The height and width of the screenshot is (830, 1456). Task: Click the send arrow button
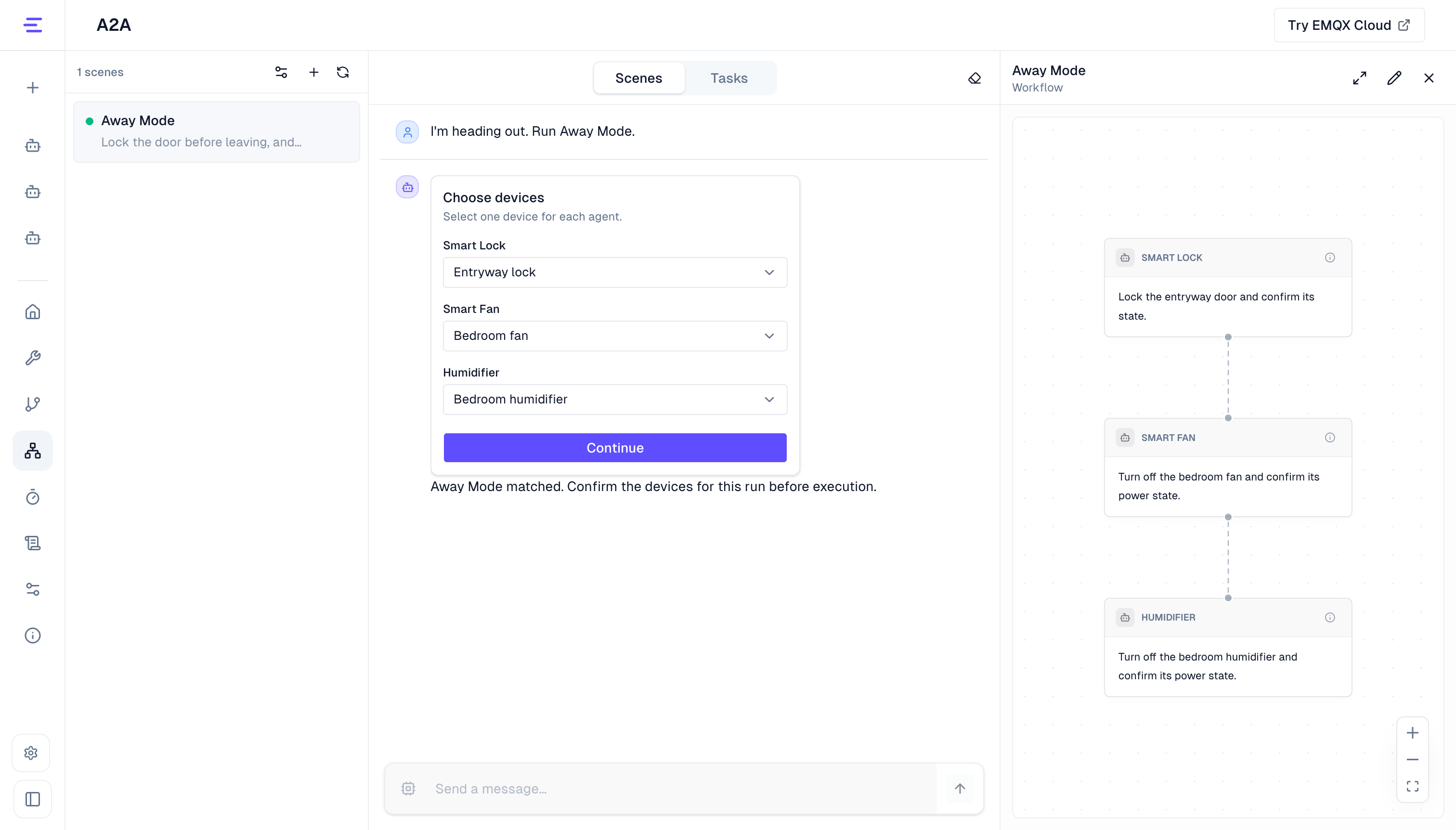[960, 789]
